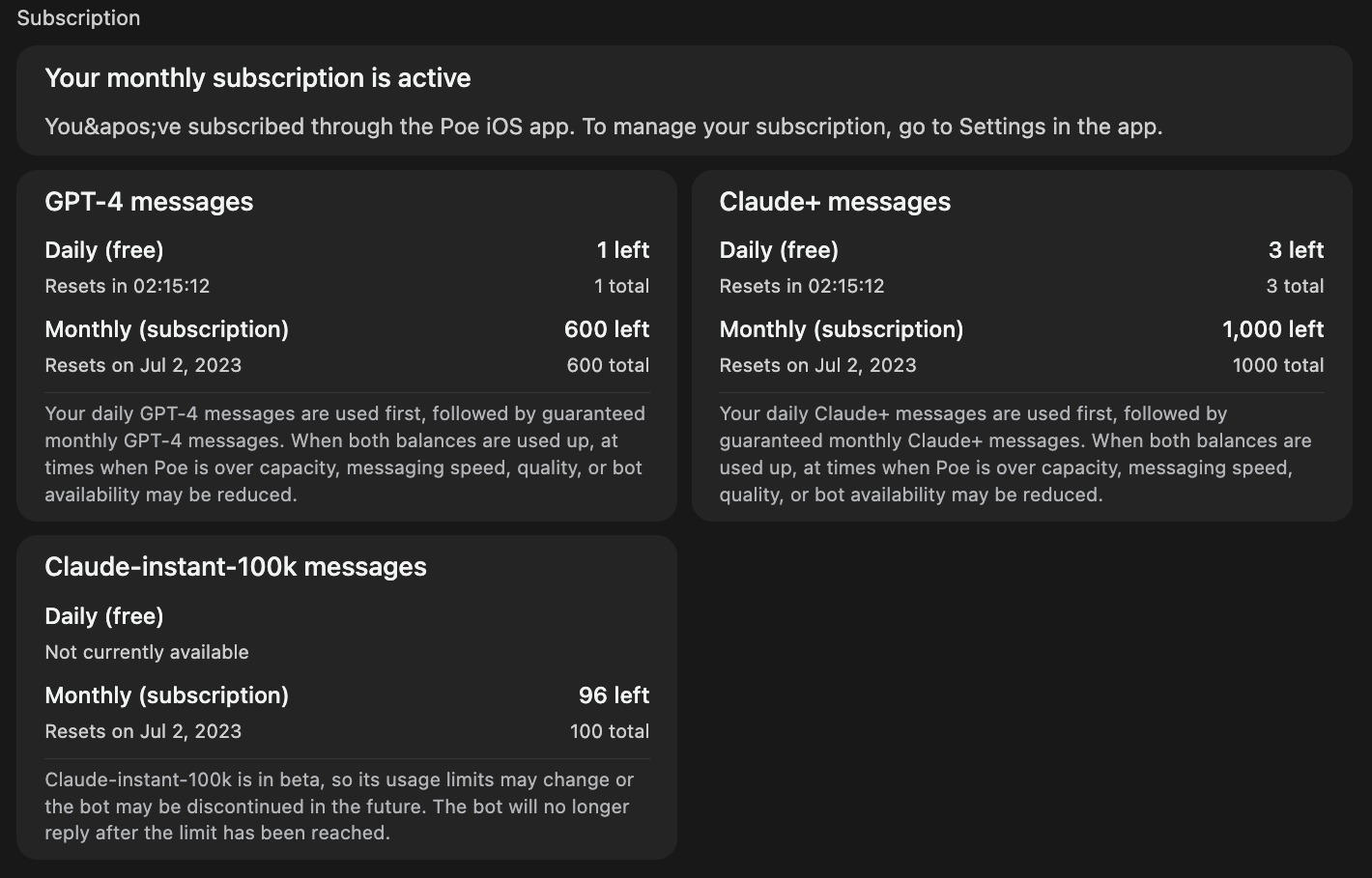Click the Claude-instant-100k "100 total" value
The image size is (1372, 878).
tap(609, 731)
